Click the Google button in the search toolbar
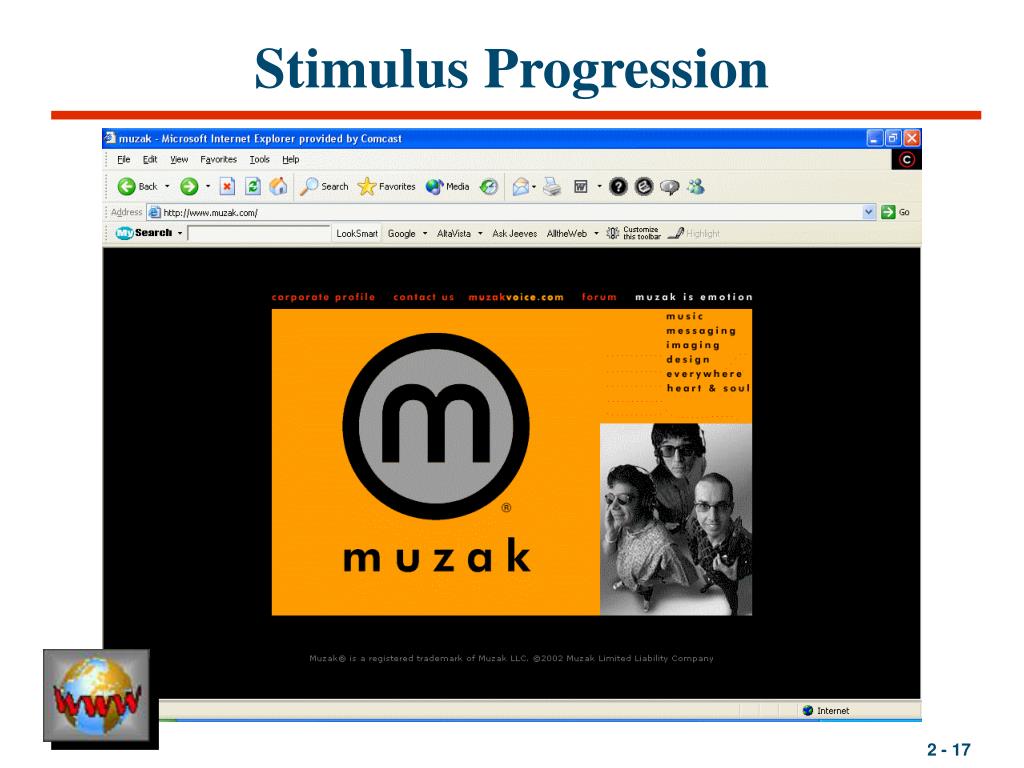The width and height of the screenshot is (1024, 768). (x=402, y=234)
